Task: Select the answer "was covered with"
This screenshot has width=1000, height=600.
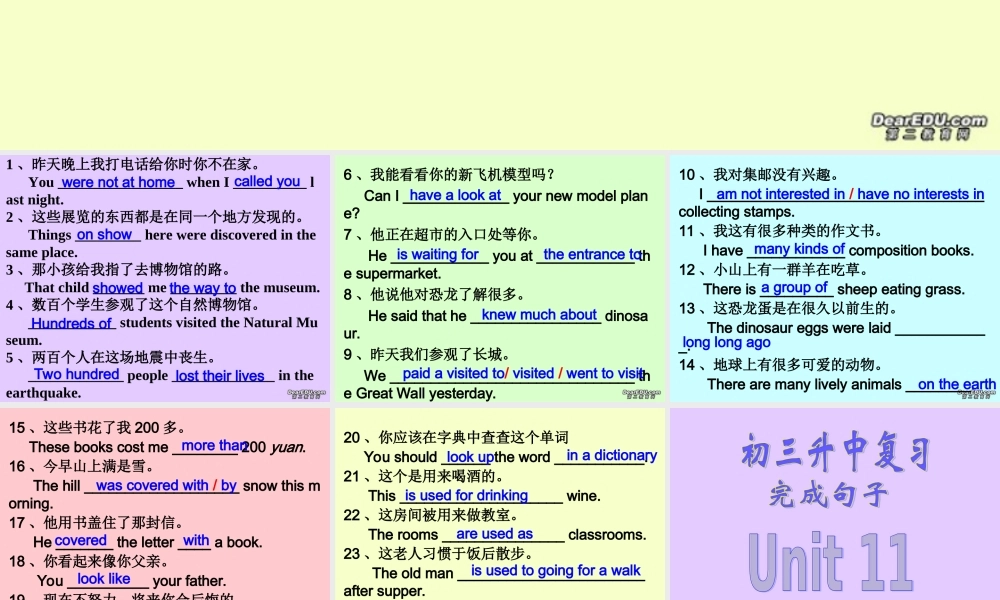Action: click(x=152, y=485)
